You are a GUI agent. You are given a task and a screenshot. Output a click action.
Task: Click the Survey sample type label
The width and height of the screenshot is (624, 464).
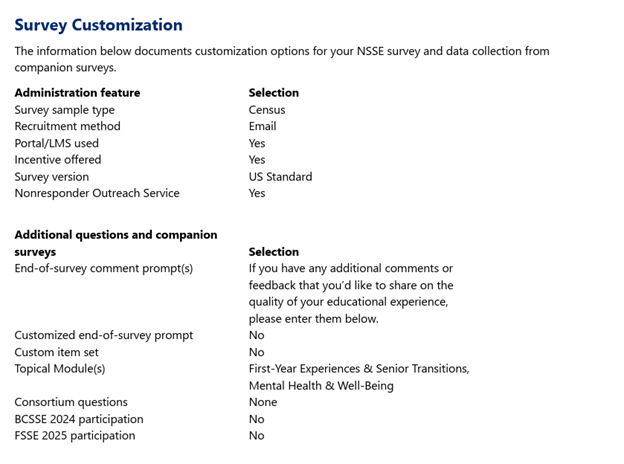point(64,110)
